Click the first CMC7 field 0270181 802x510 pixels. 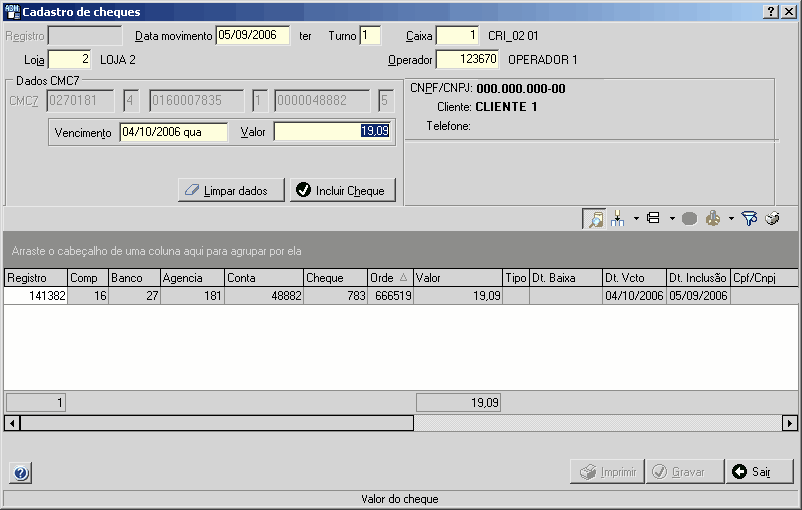(x=80, y=101)
